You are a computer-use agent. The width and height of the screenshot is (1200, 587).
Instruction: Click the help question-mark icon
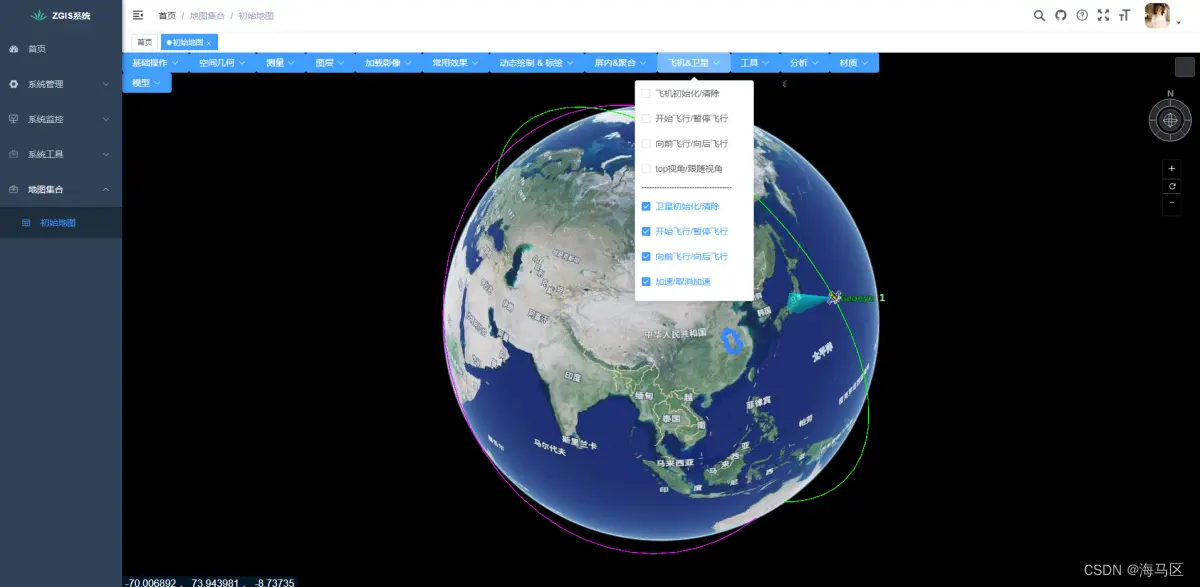click(x=1082, y=15)
